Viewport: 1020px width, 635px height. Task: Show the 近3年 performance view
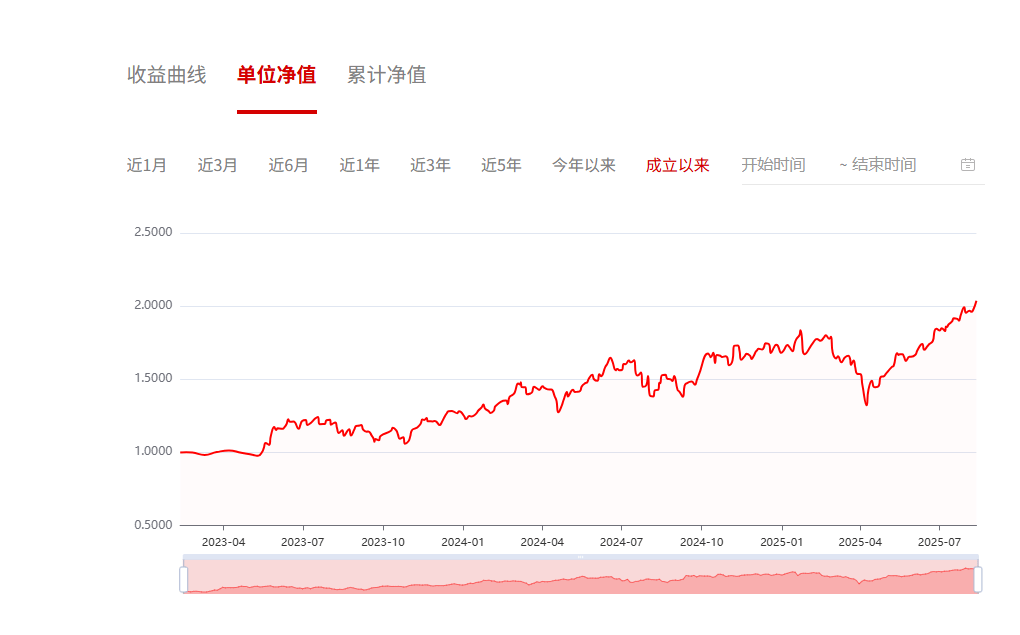(x=429, y=164)
